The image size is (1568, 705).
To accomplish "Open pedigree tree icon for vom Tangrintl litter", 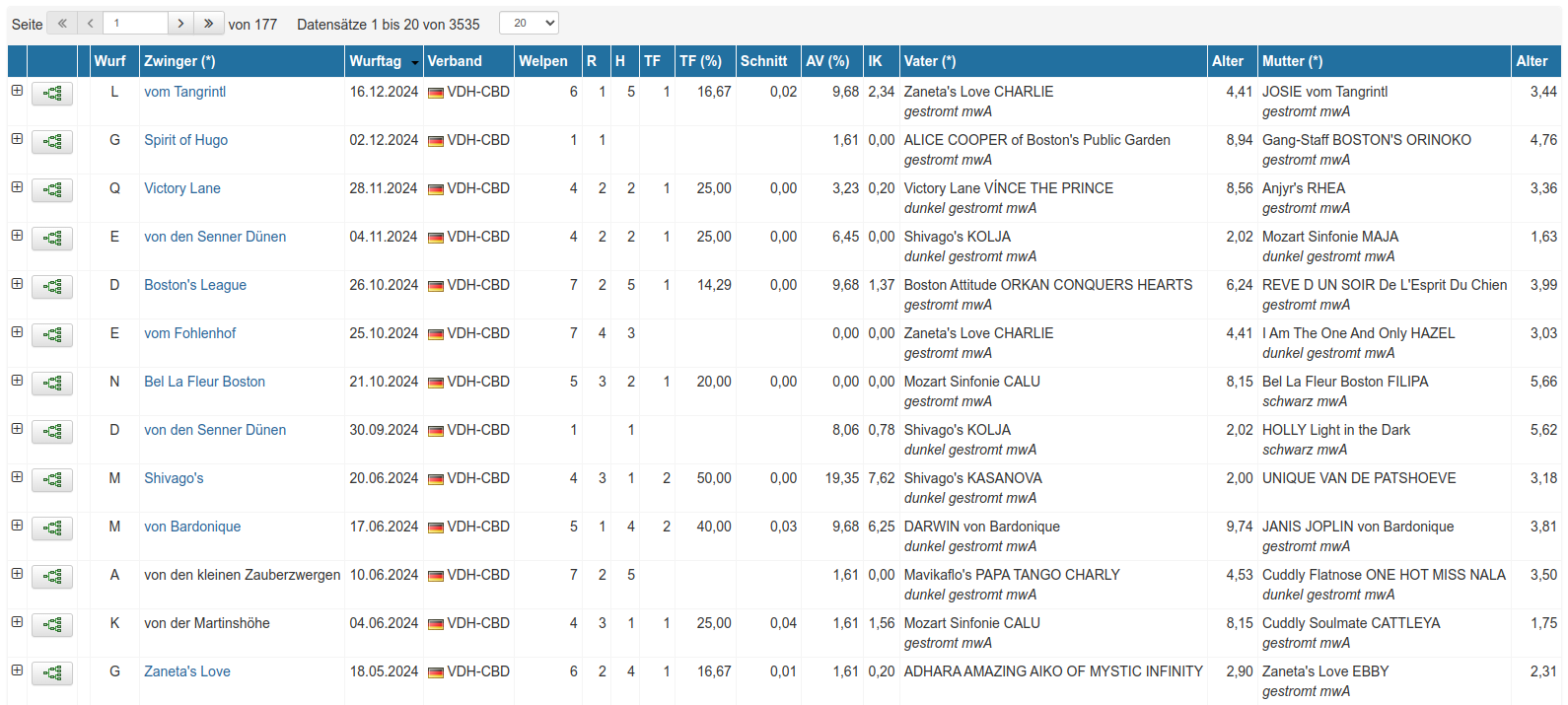I will pos(52,94).
